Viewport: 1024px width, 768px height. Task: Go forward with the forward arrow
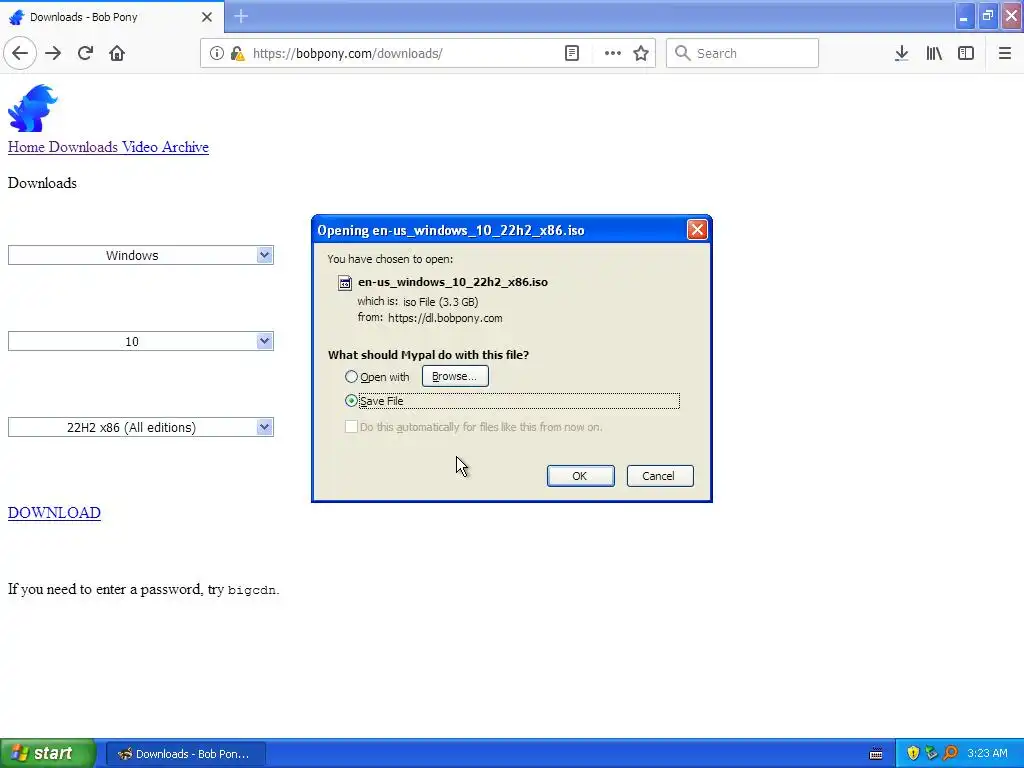[x=53, y=53]
